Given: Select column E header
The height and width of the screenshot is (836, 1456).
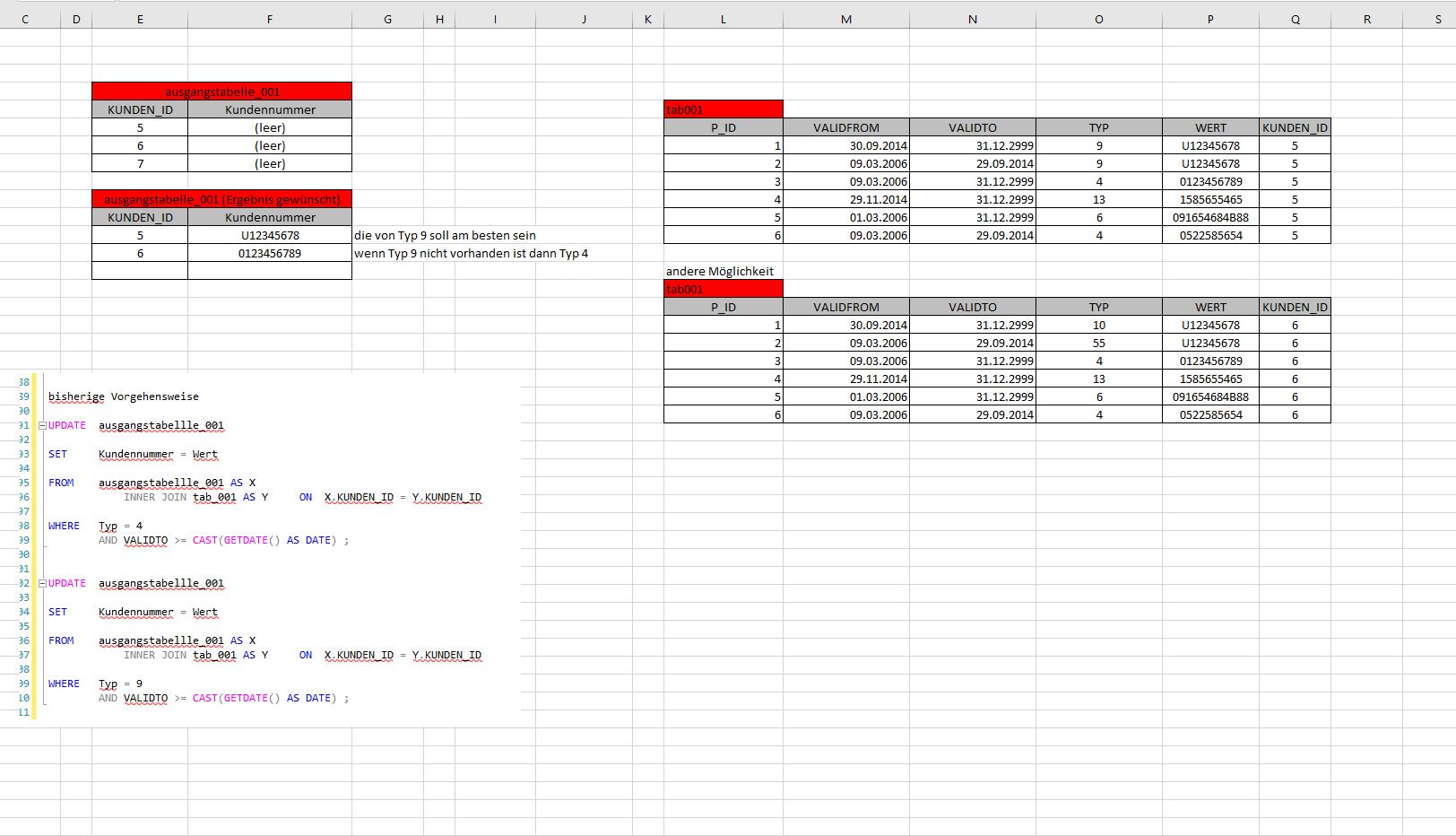Looking at the screenshot, I should (x=140, y=19).
